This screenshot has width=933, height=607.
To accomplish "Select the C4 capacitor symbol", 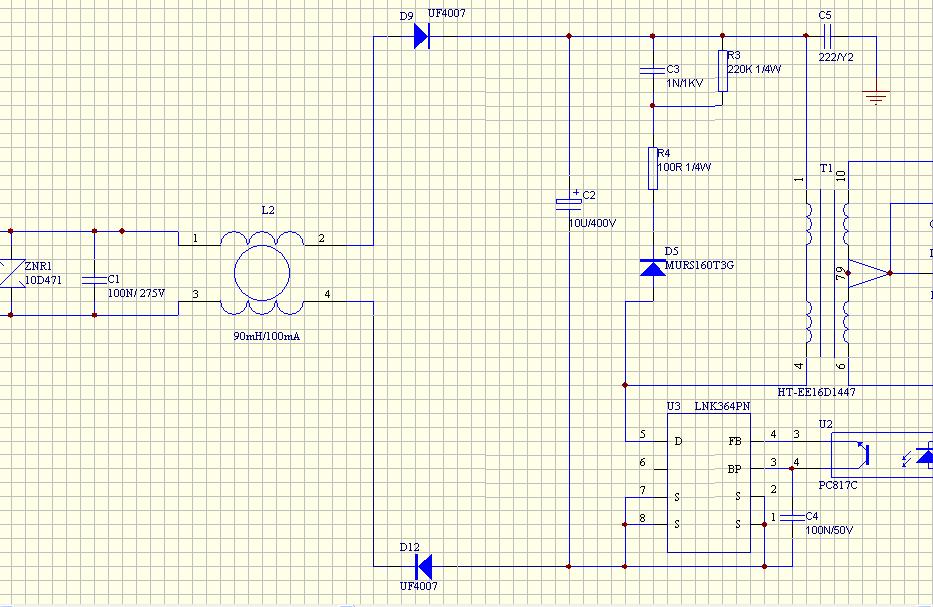I will [x=792, y=517].
